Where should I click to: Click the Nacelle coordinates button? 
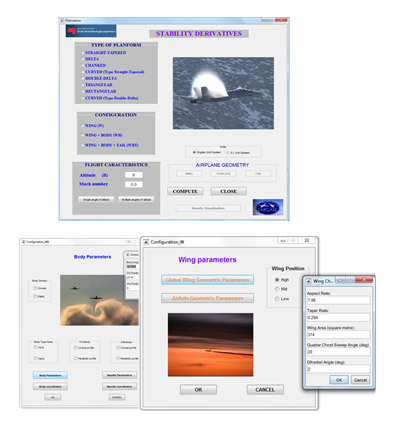point(120,387)
